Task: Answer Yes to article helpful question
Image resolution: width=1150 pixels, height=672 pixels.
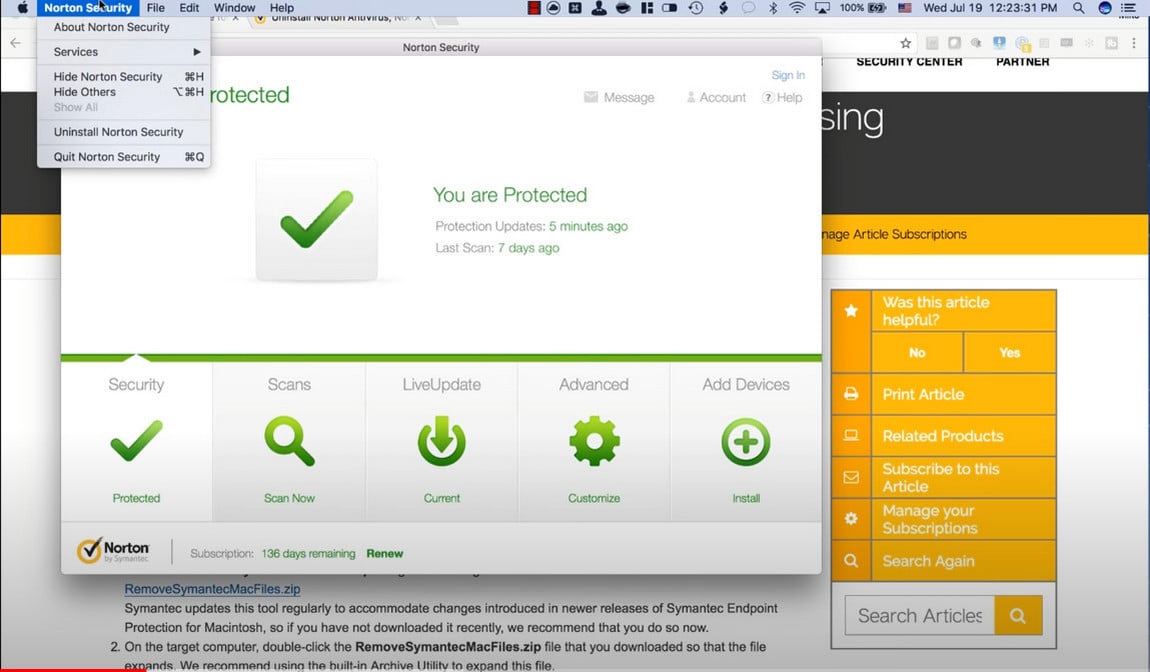Action: (x=1010, y=352)
